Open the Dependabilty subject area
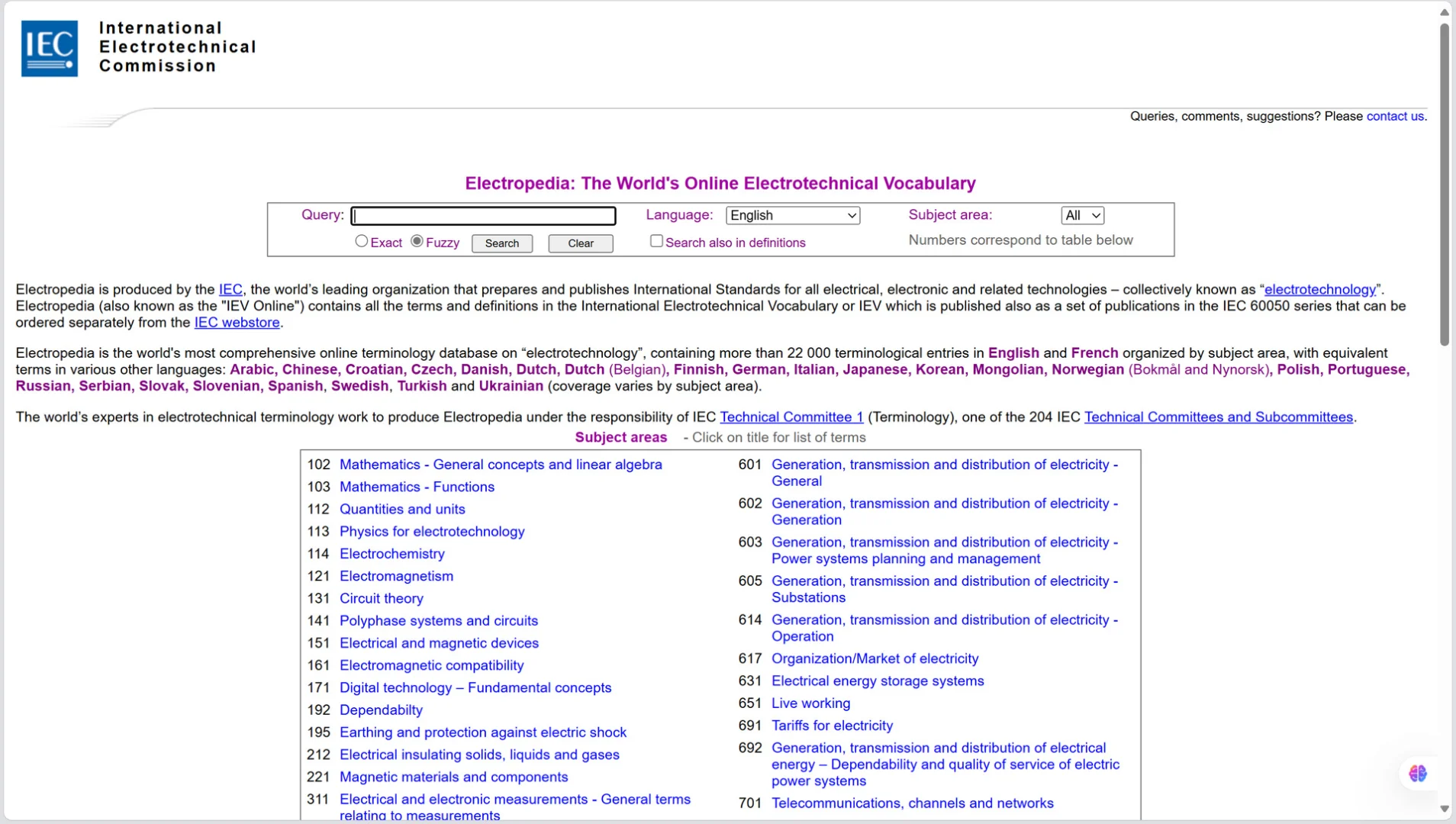Image resolution: width=1456 pixels, height=824 pixels. [381, 710]
